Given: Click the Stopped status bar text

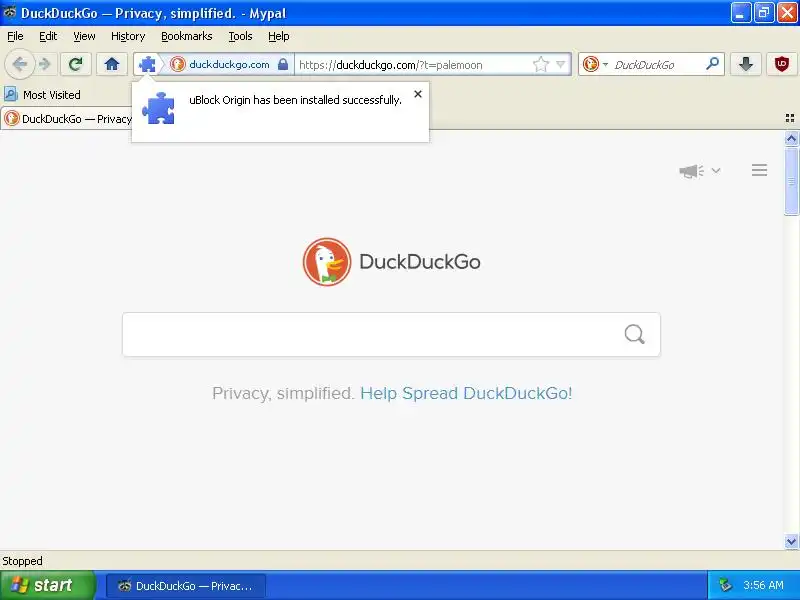Looking at the screenshot, I should click(22, 561).
